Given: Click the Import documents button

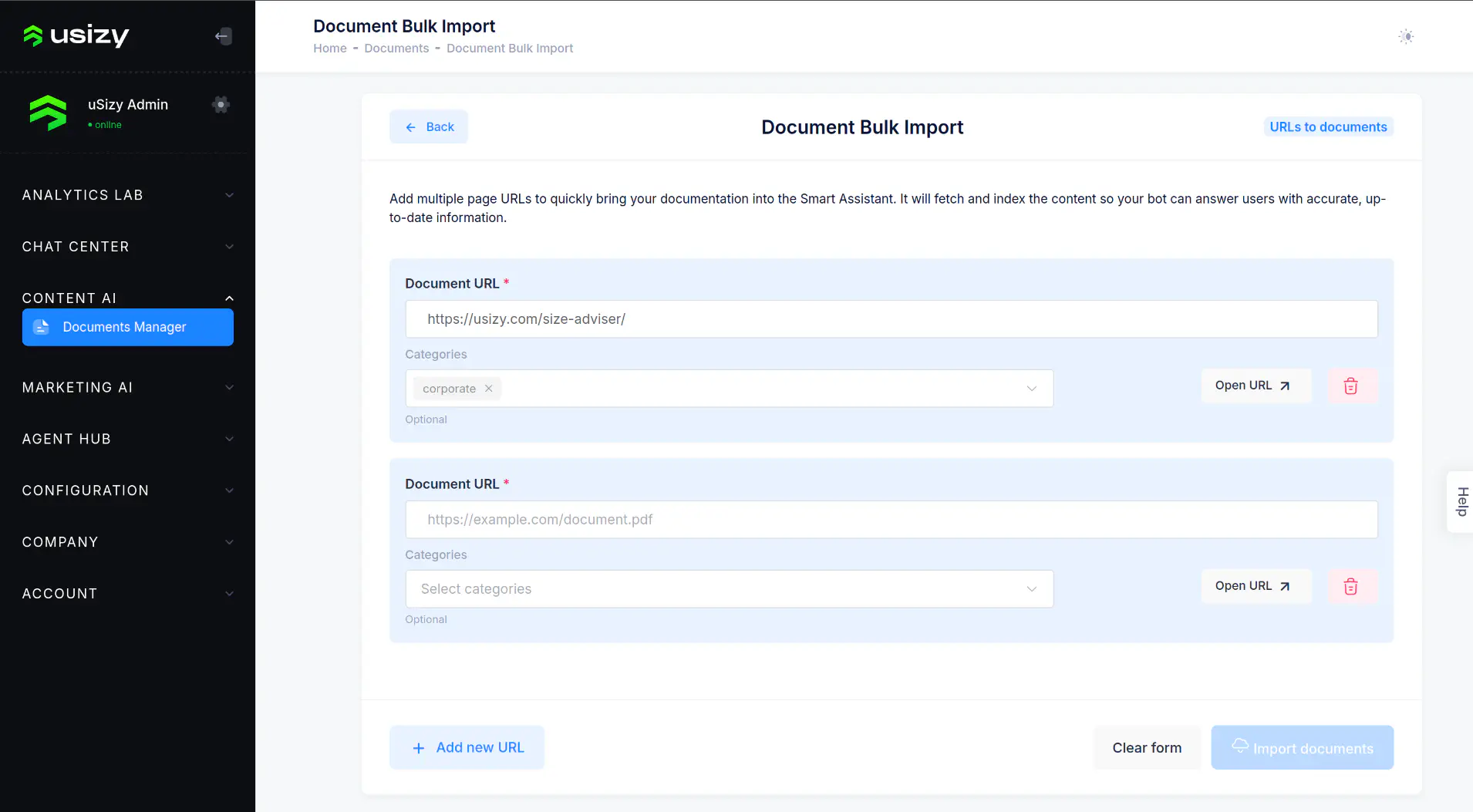Looking at the screenshot, I should (x=1301, y=747).
